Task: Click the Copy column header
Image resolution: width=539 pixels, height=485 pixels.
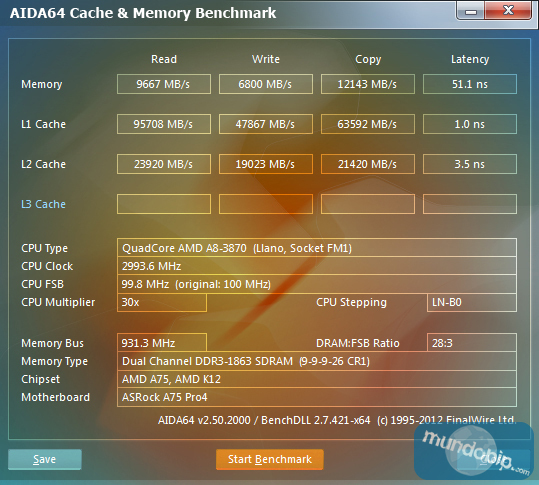Action: tap(368, 59)
